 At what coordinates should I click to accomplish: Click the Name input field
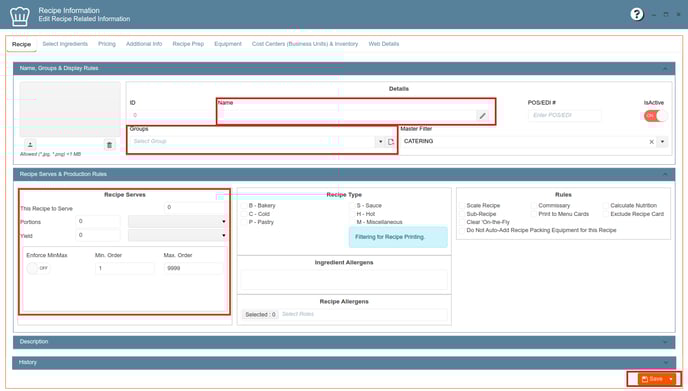(x=348, y=115)
